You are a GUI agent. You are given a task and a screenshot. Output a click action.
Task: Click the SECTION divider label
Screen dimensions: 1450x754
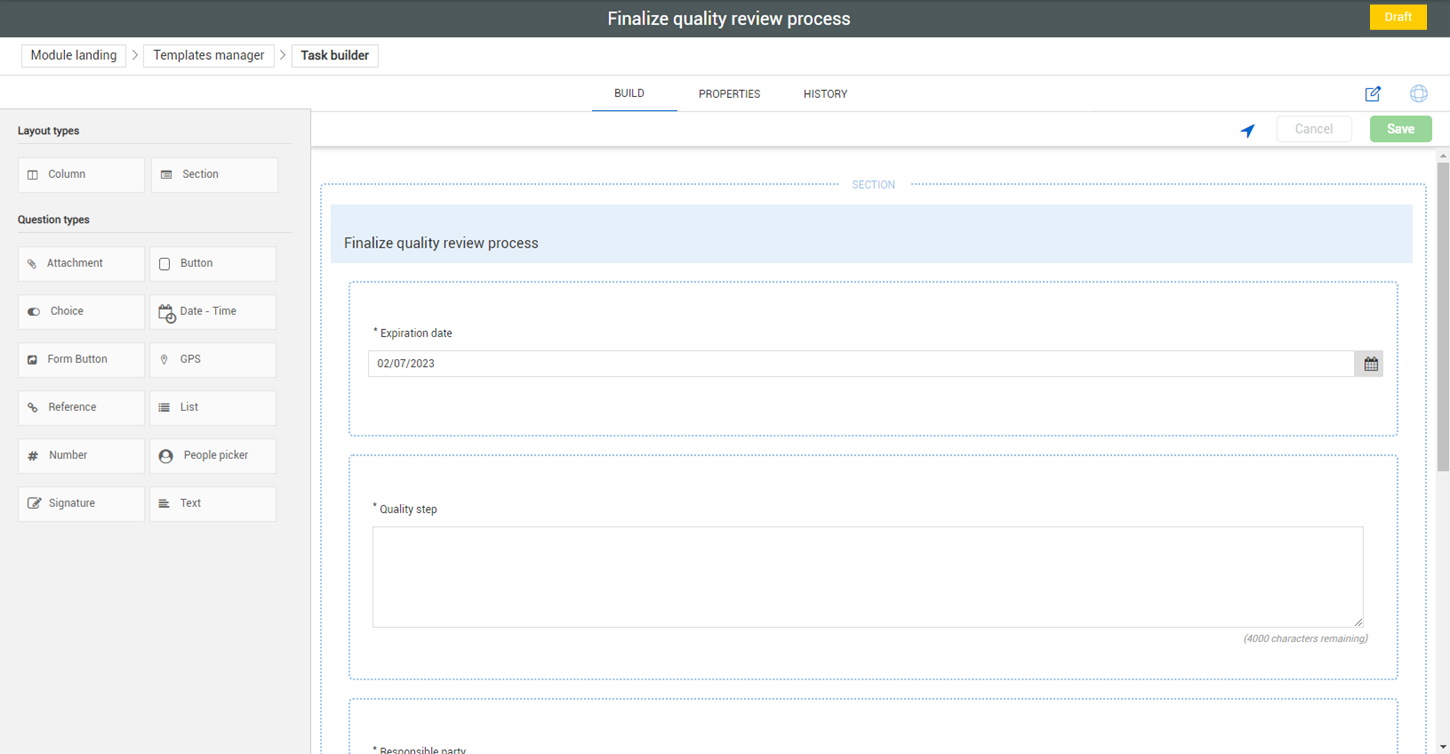(873, 185)
